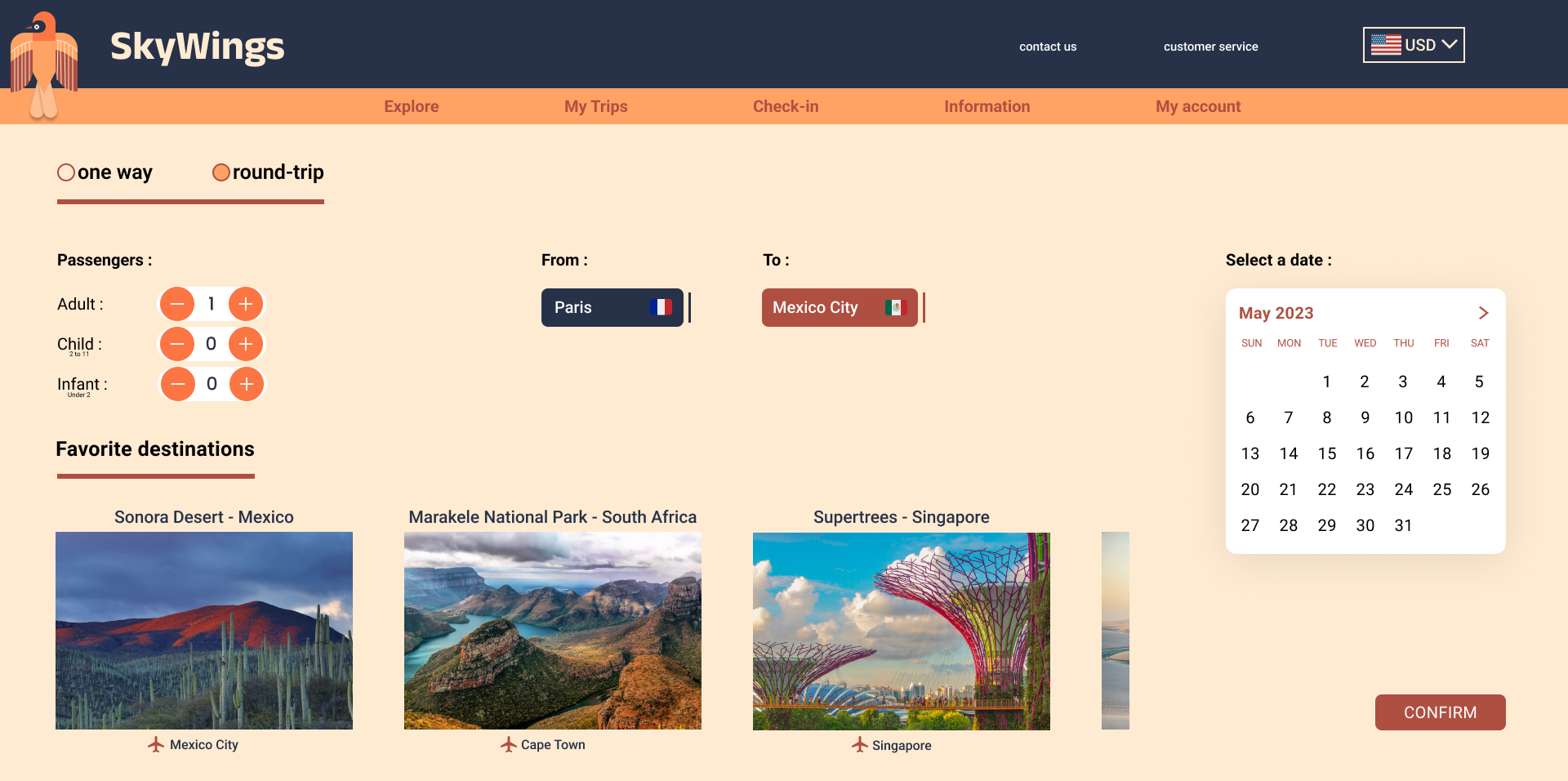Go to next month in calendar
Screen dimensions: 1568x781
[x=1483, y=313]
